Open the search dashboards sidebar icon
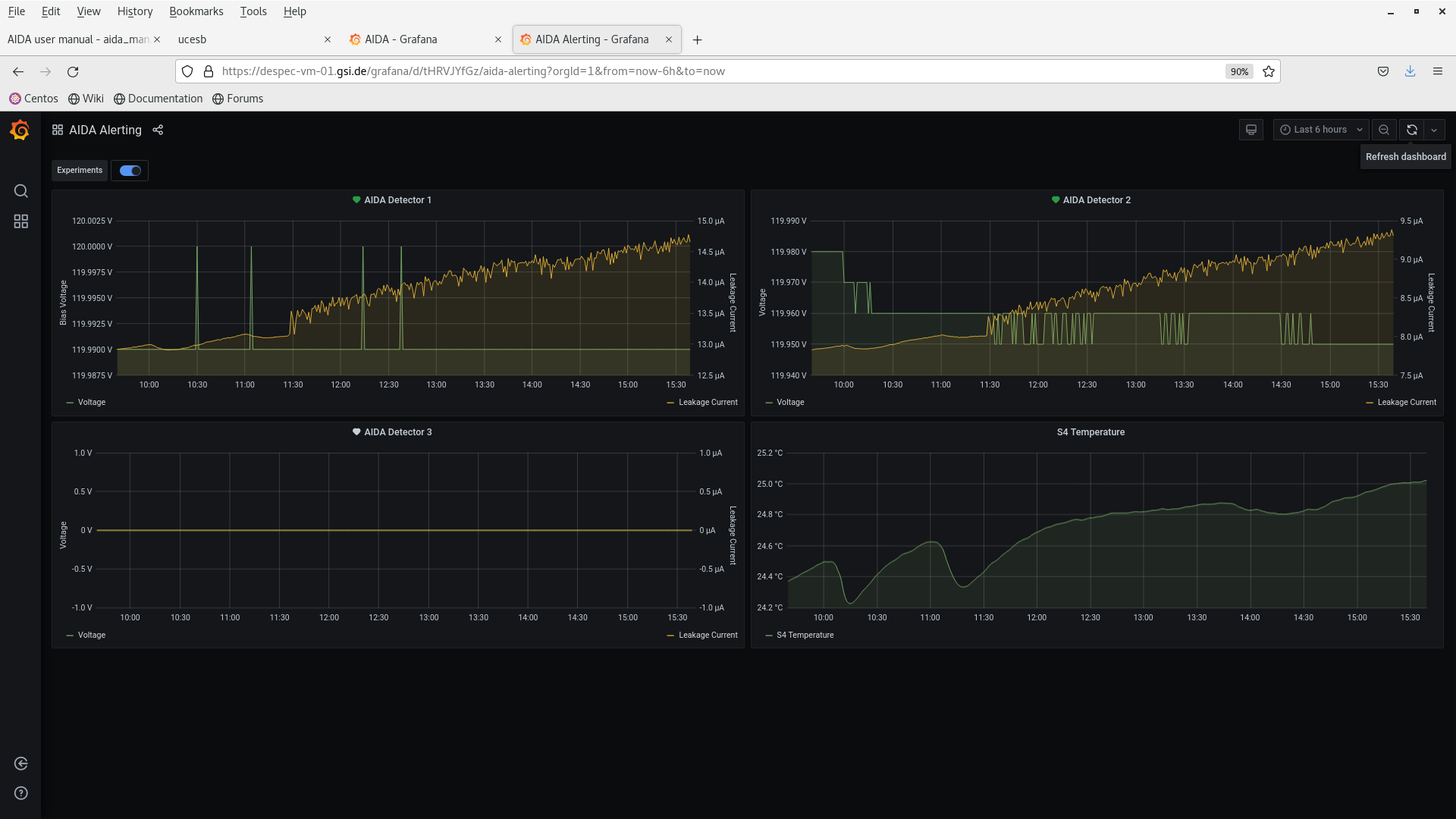Viewport: 1456px width, 819px height. [x=20, y=191]
